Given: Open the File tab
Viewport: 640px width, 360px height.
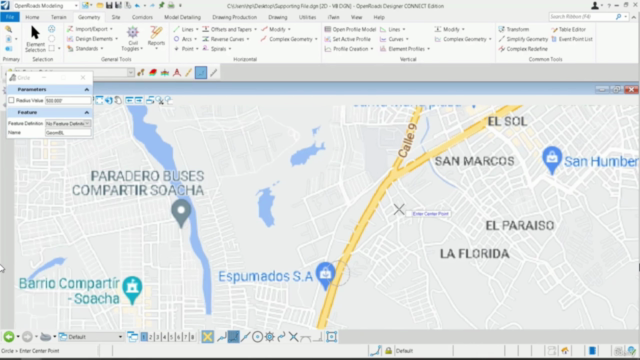Looking at the screenshot, I should [10, 17].
